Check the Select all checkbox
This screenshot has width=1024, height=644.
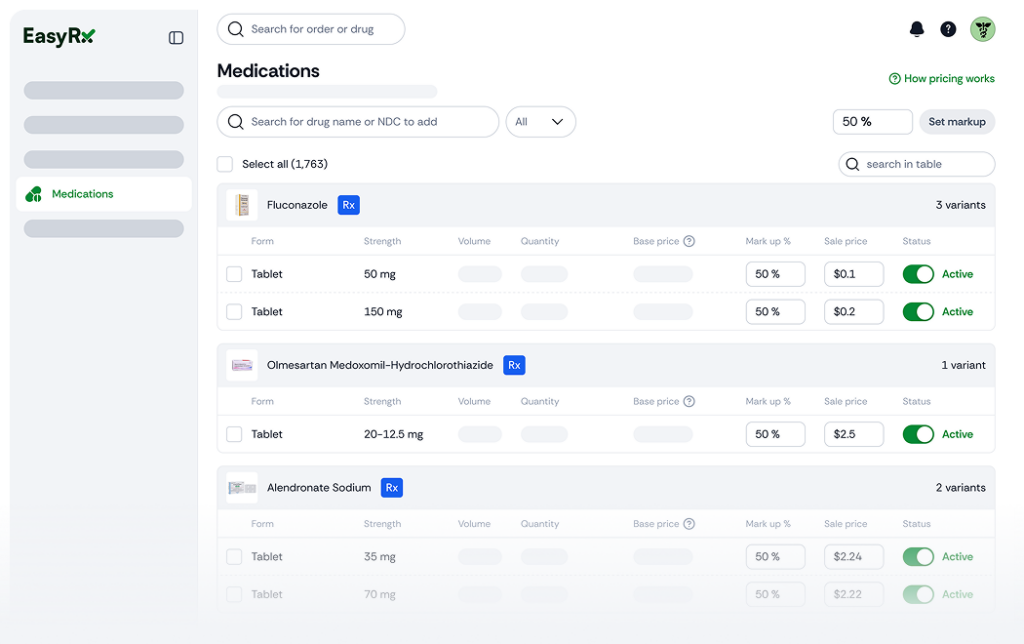224,162
